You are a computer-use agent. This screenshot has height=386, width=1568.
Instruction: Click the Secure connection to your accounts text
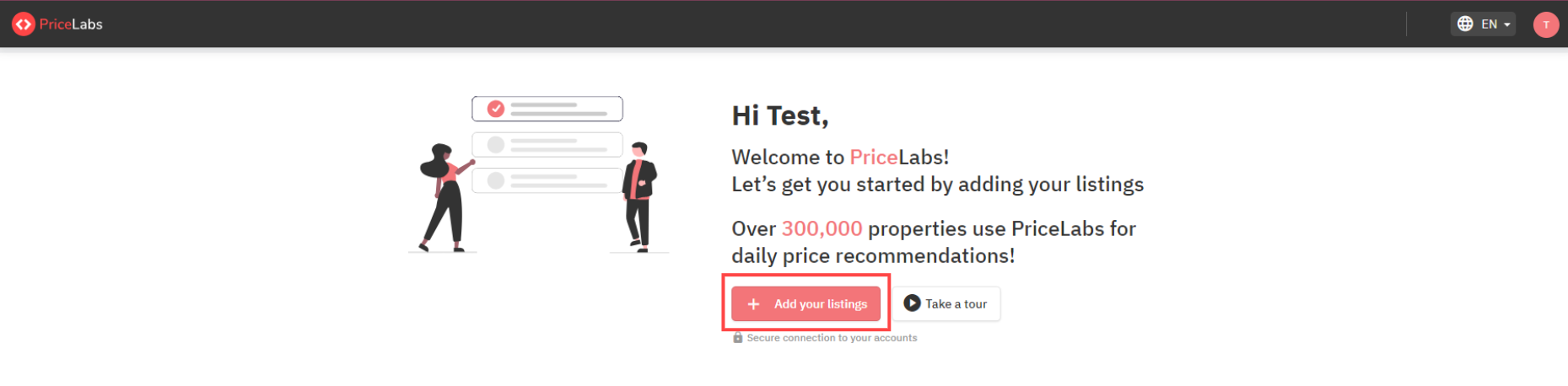(x=832, y=338)
